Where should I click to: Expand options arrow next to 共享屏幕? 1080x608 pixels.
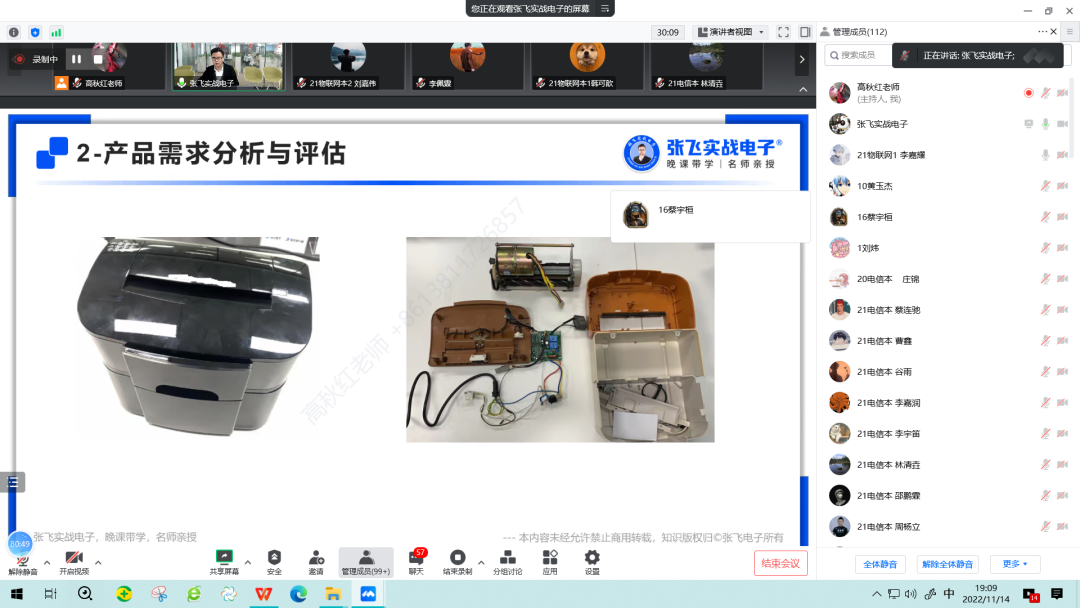(249, 561)
